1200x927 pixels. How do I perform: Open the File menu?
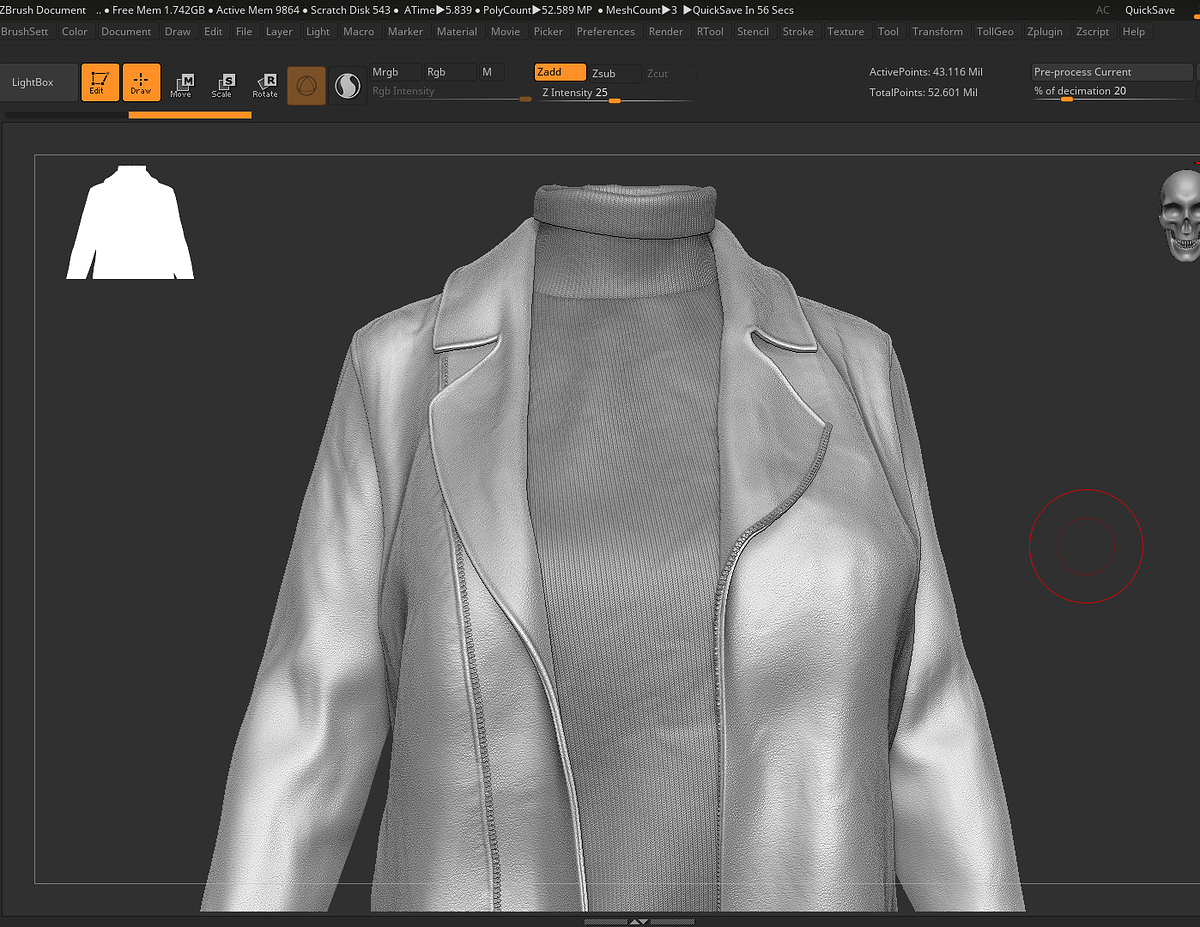pyautogui.click(x=244, y=31)
